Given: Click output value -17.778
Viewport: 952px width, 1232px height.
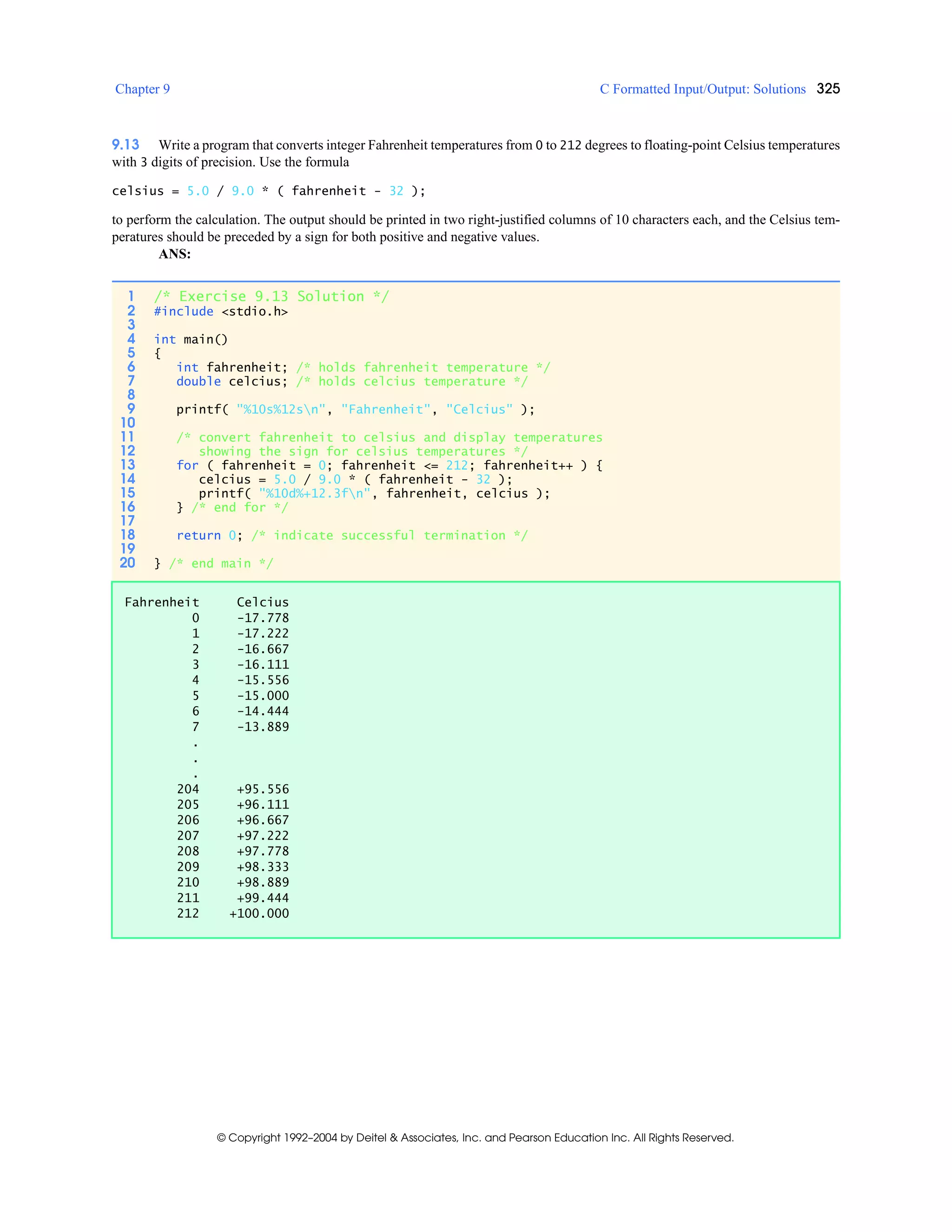Looking at the screenshot, I should point(262,618).
